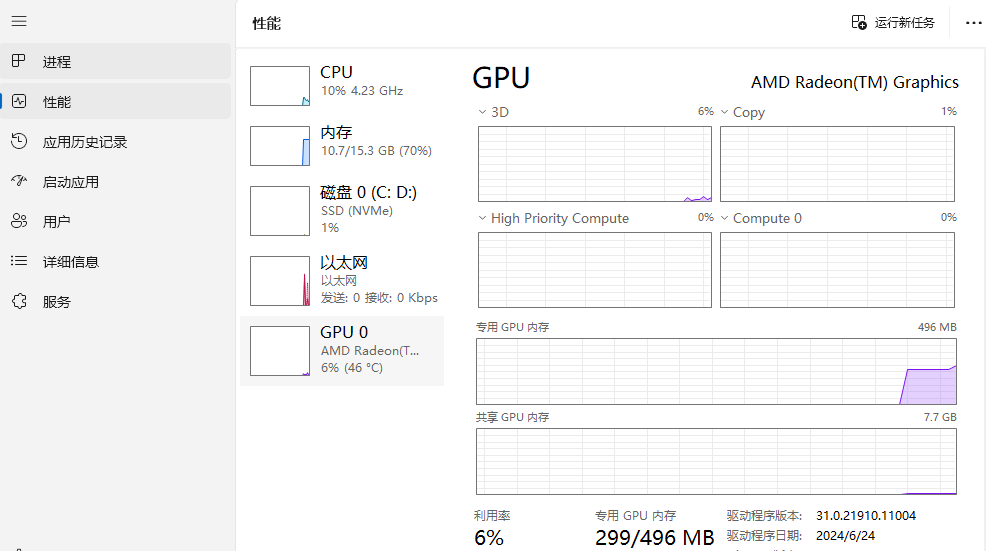Click the 496 MB graph max label
The width and height of the screenshot is (986, 551).
(937, 327)
